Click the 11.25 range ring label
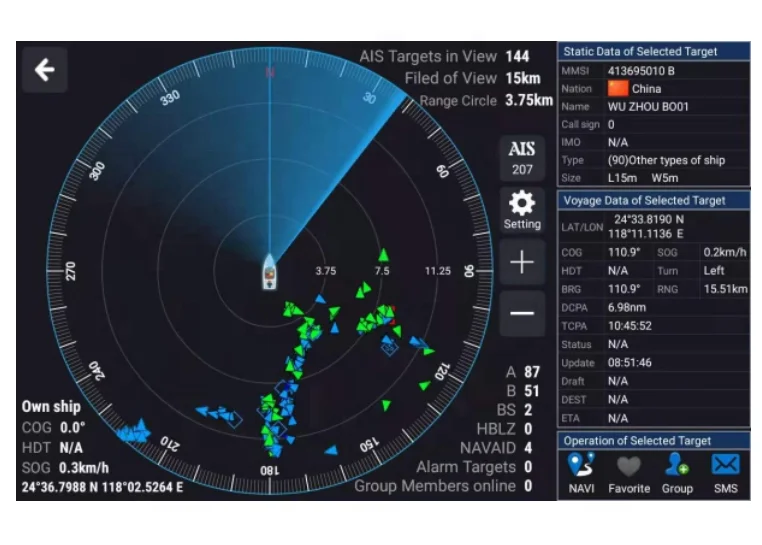 (x=438, y=271)
